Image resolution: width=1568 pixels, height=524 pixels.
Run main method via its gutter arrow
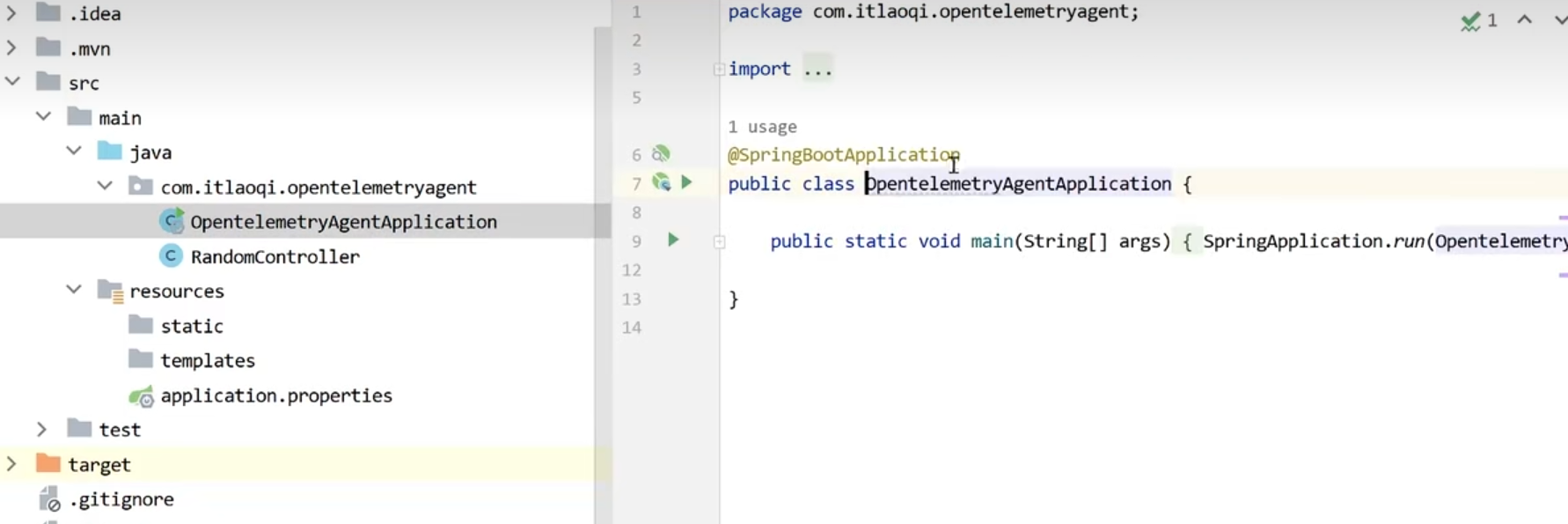point(673,240)
